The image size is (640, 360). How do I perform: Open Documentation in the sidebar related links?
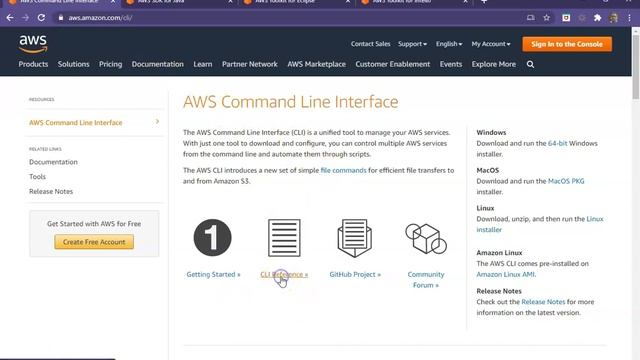(53, 162)
